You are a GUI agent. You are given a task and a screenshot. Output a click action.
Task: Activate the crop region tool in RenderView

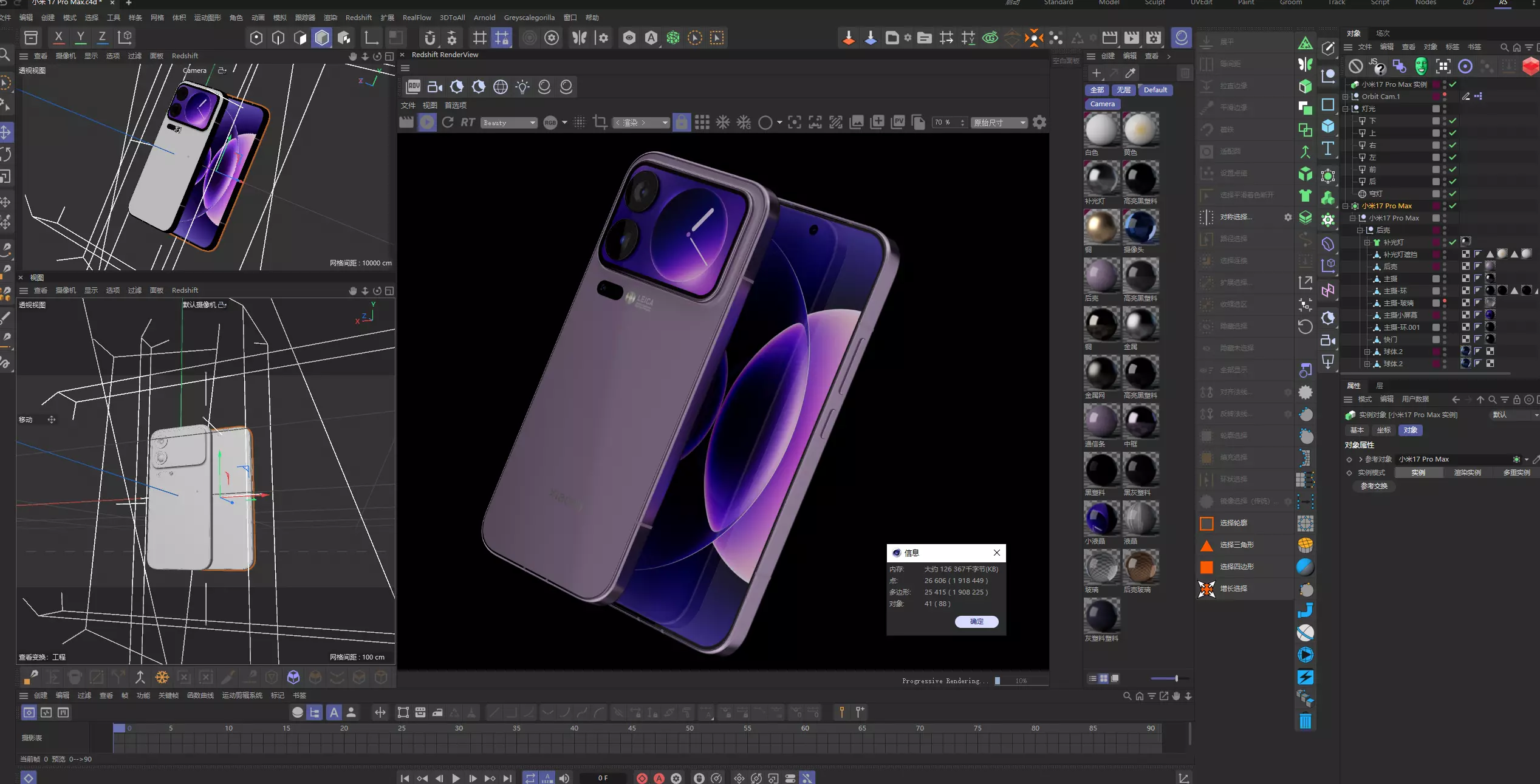[600, 123]
